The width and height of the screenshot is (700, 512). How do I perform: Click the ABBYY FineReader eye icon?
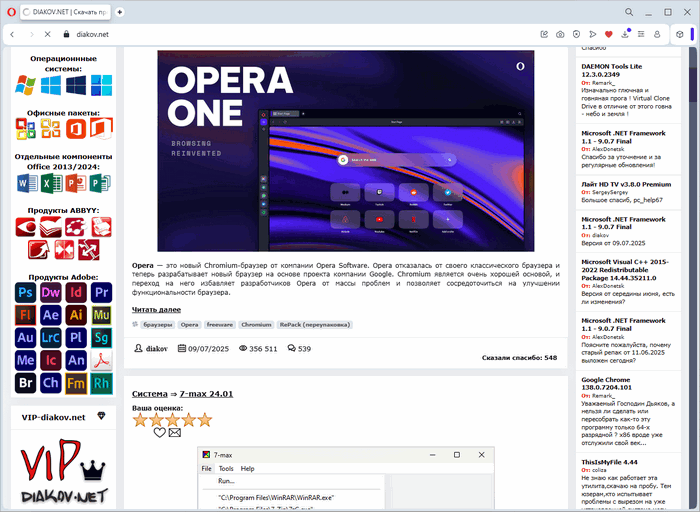25,227
